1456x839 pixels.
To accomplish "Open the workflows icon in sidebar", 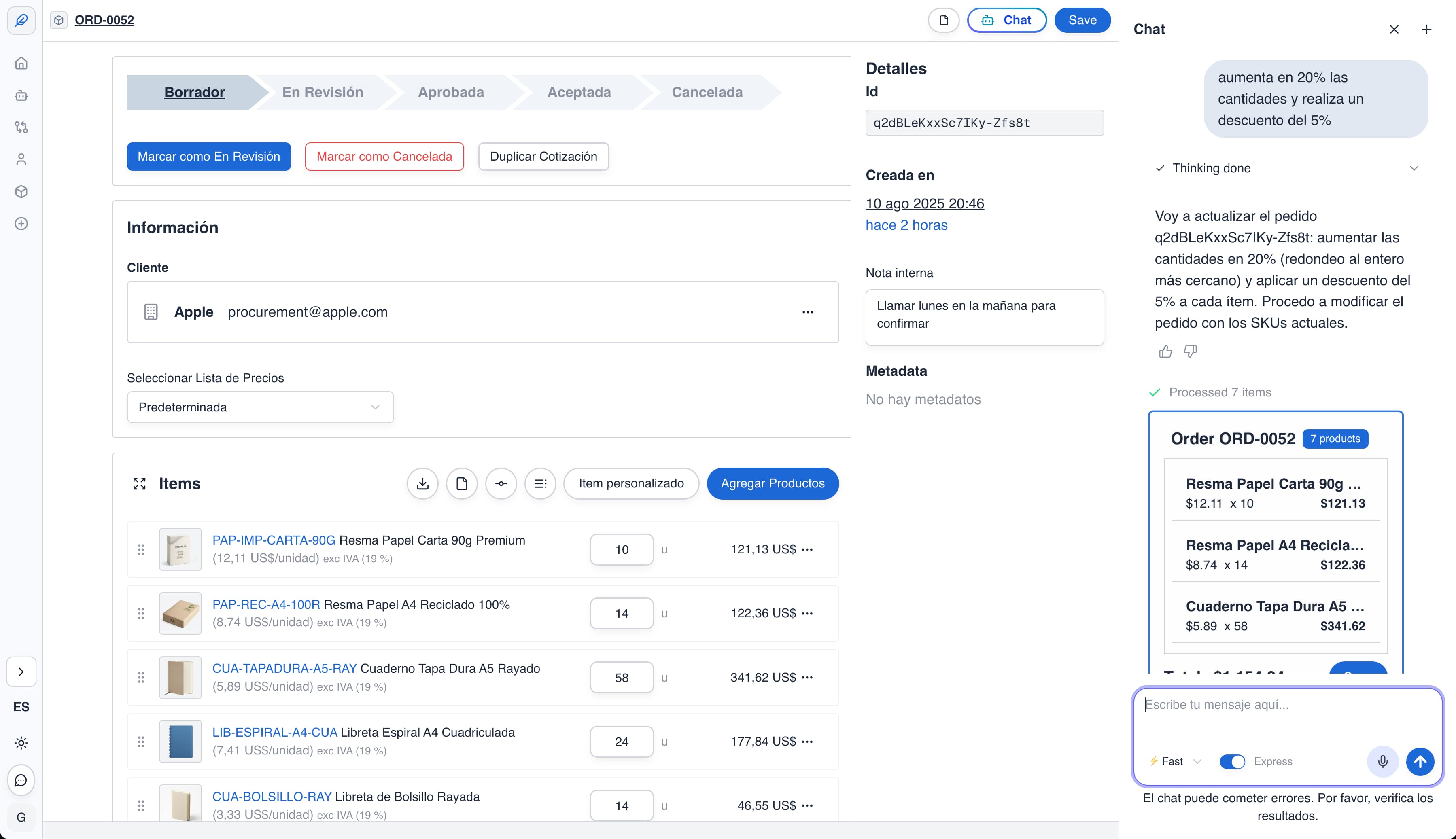I will tap(21, 127).
